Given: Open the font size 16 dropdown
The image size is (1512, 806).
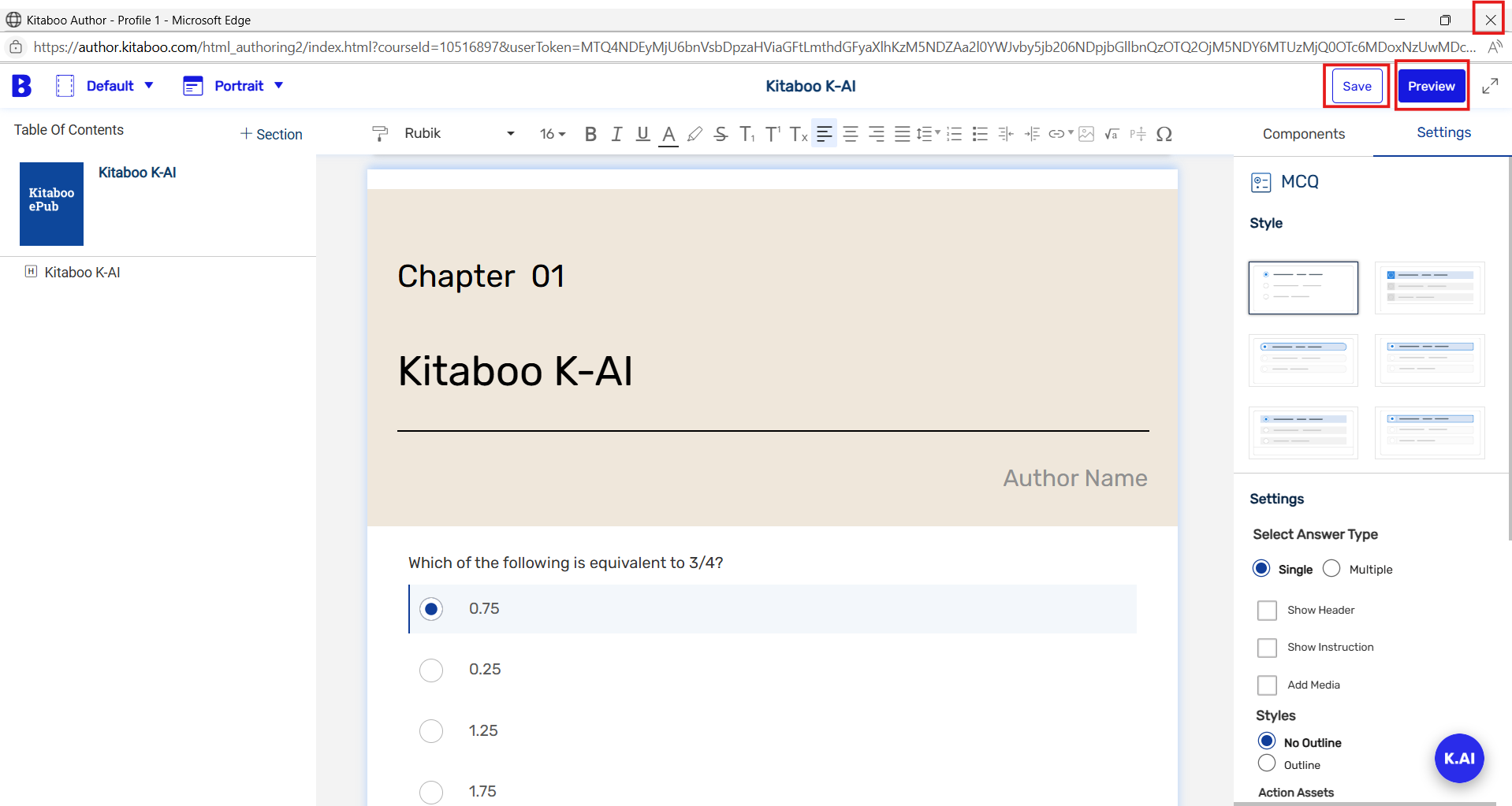Looking at the screenshot, I should tap(553, 134).
